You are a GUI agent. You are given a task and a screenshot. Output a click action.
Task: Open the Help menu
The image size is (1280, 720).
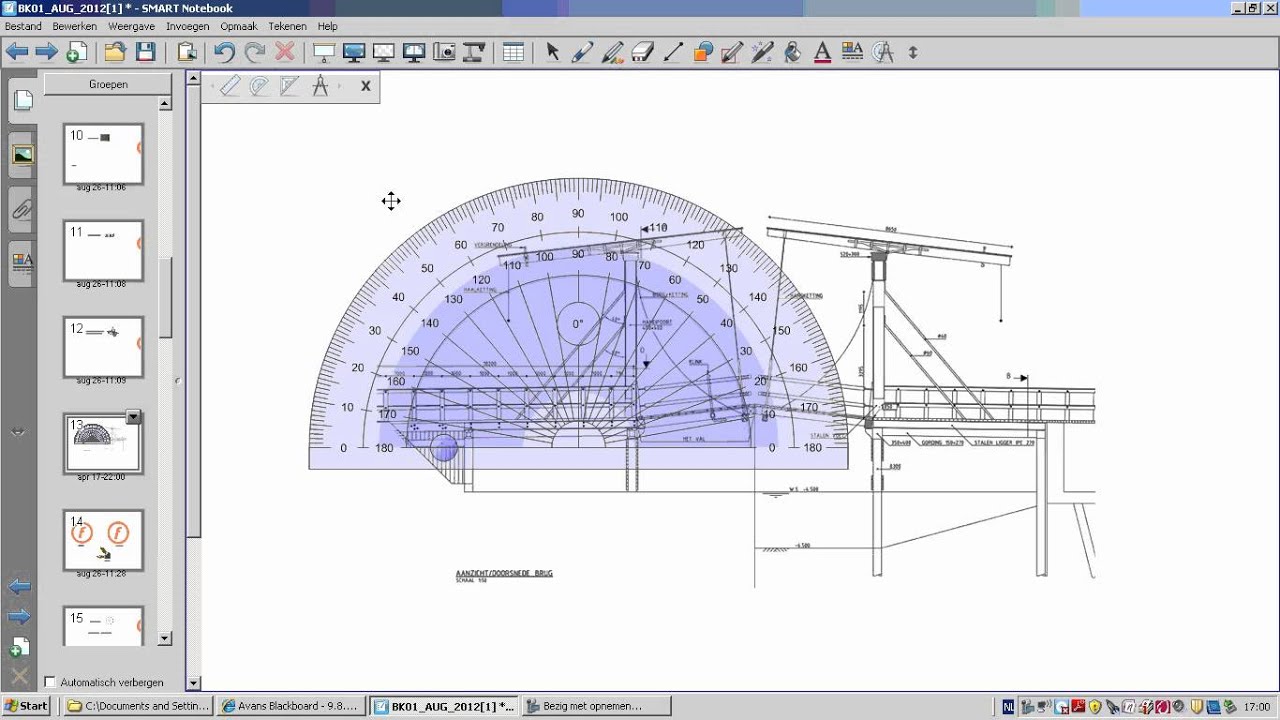coord(328,26)
